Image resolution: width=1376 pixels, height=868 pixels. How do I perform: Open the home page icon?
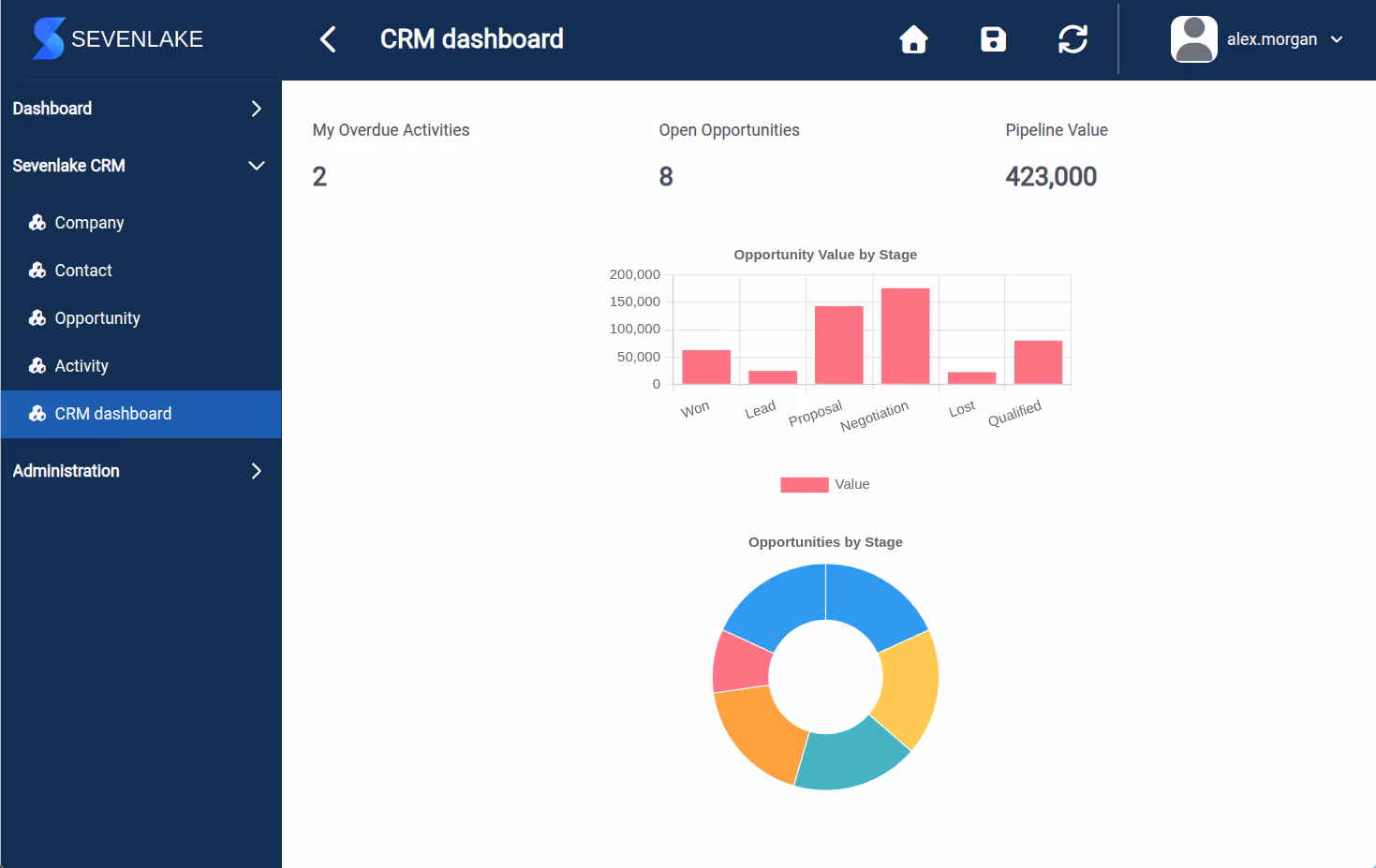click(913, 39)
